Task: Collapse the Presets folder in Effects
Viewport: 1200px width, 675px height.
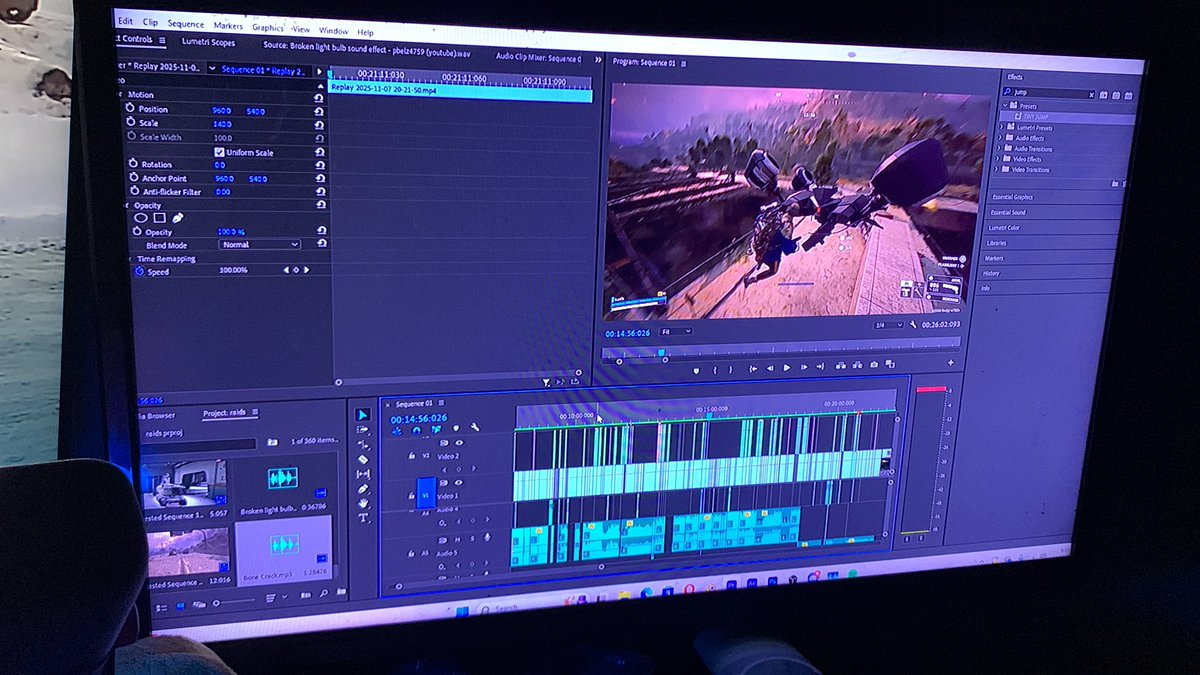Action: tap(1006, 106)
